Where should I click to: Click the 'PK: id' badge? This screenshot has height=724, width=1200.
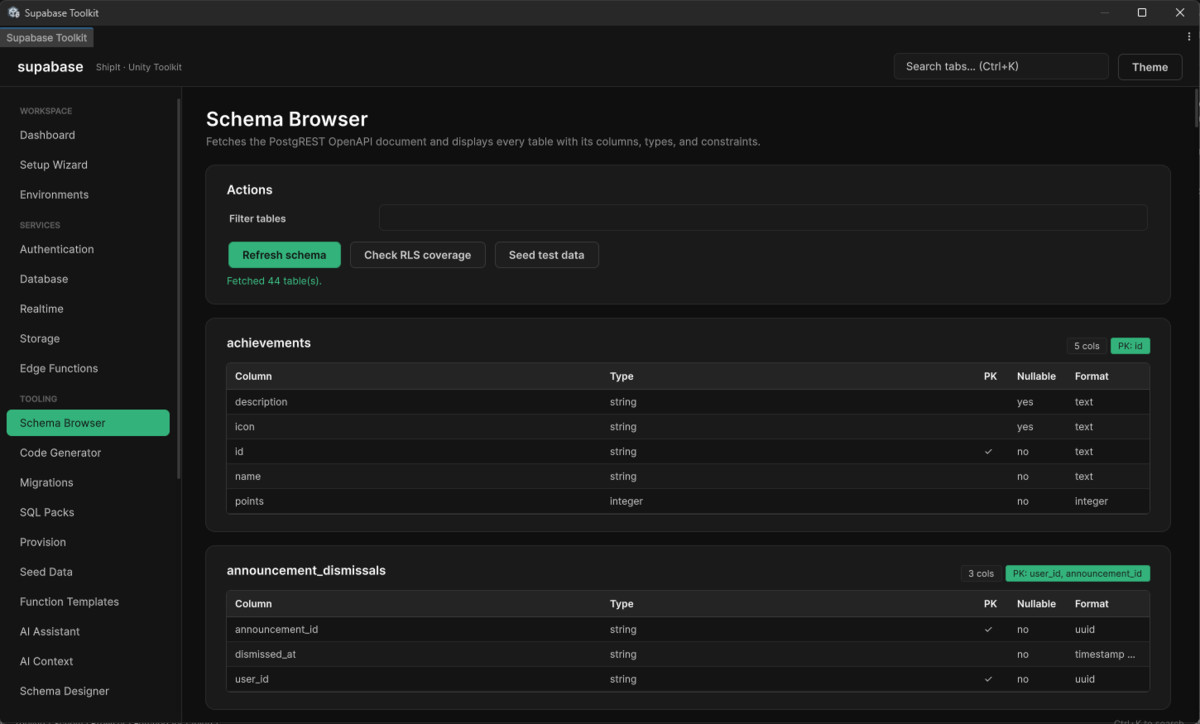click(x=1130, y=346)
